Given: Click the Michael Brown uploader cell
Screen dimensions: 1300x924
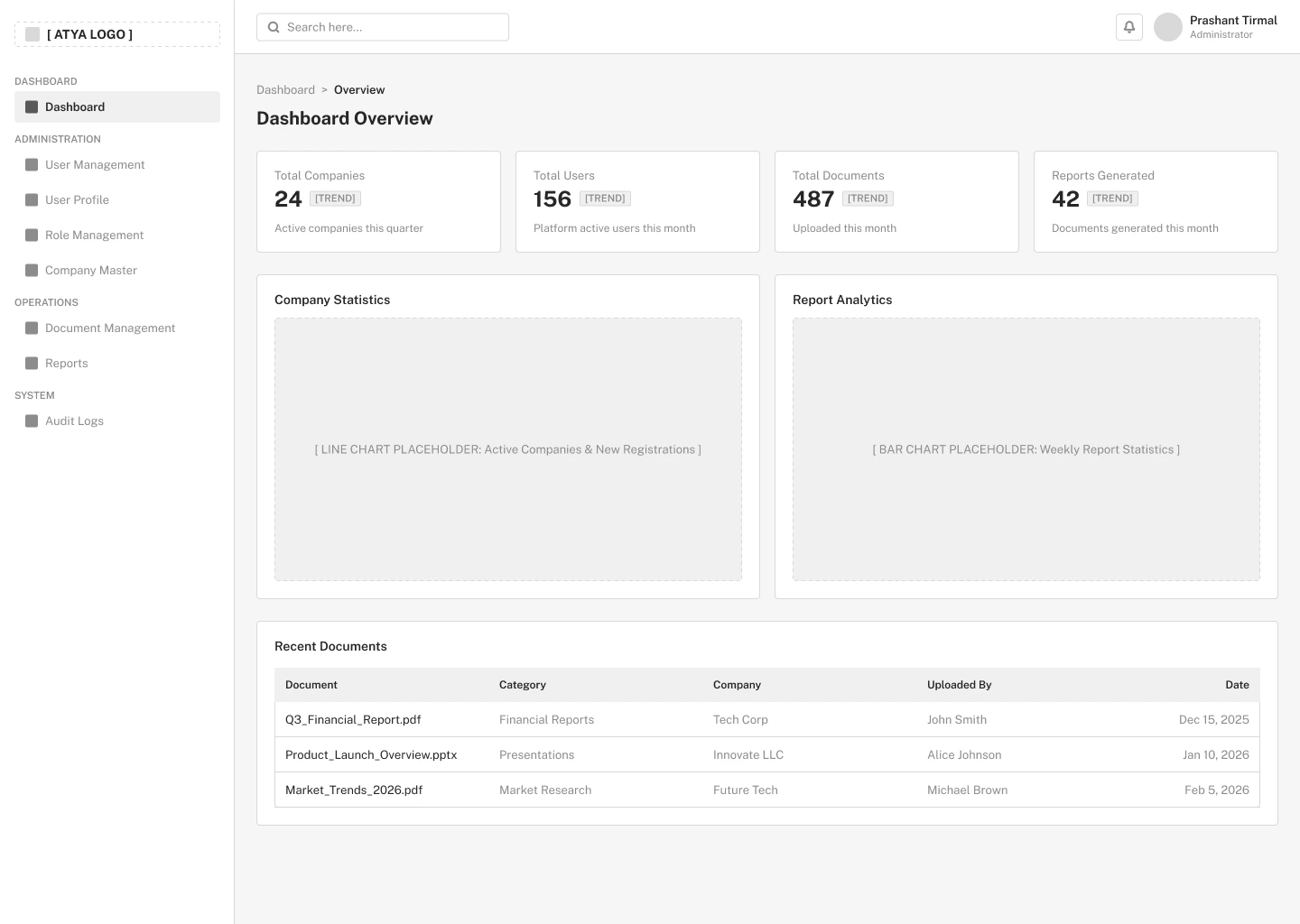Looking at the screenshot, I should click(x=967, y=790).
